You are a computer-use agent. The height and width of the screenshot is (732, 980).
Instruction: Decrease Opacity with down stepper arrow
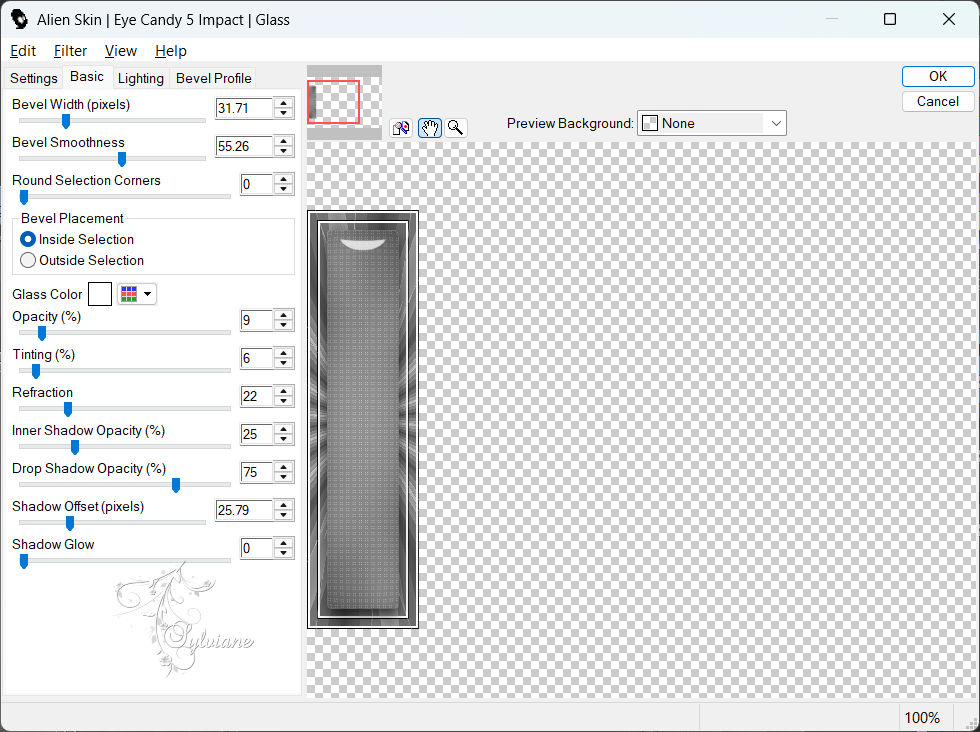(284, 326)
